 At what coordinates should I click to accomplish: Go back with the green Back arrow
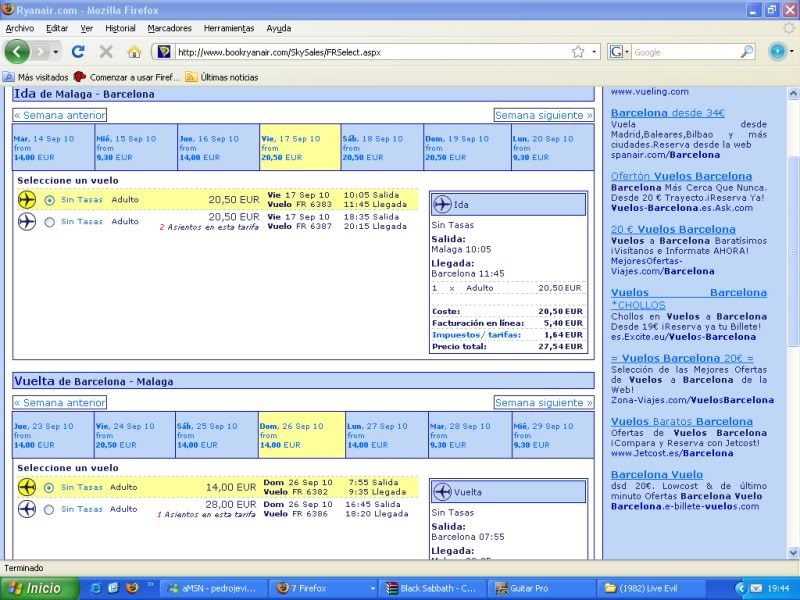[x=17, y=52]
